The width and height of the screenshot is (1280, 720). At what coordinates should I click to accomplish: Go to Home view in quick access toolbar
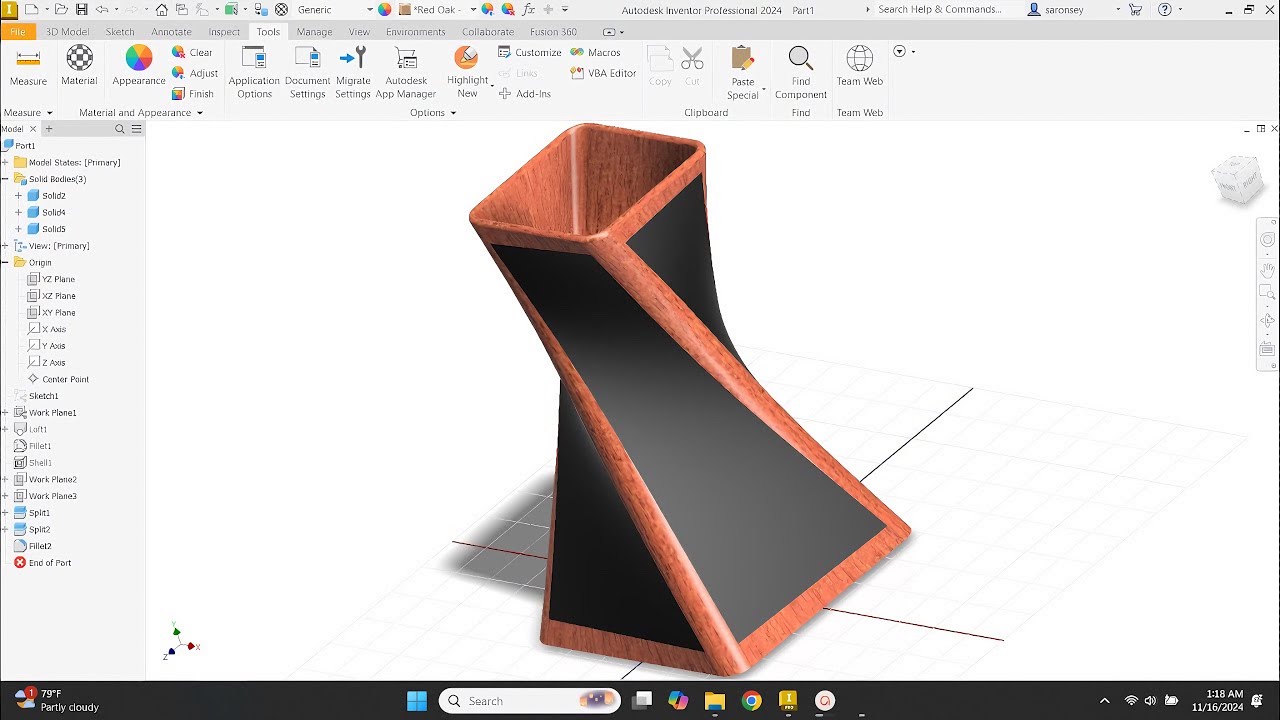point(162,10)
